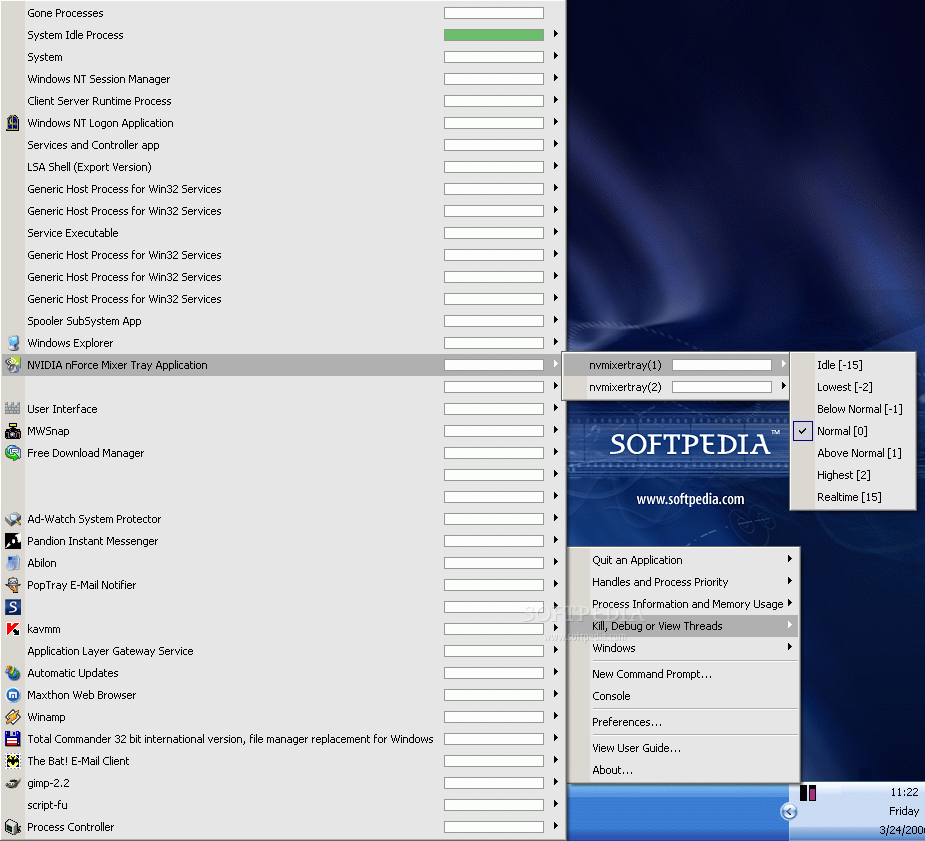Set priority to Lowest [-2]
This screenshot has height=841, width=925.
pos(853,387)
